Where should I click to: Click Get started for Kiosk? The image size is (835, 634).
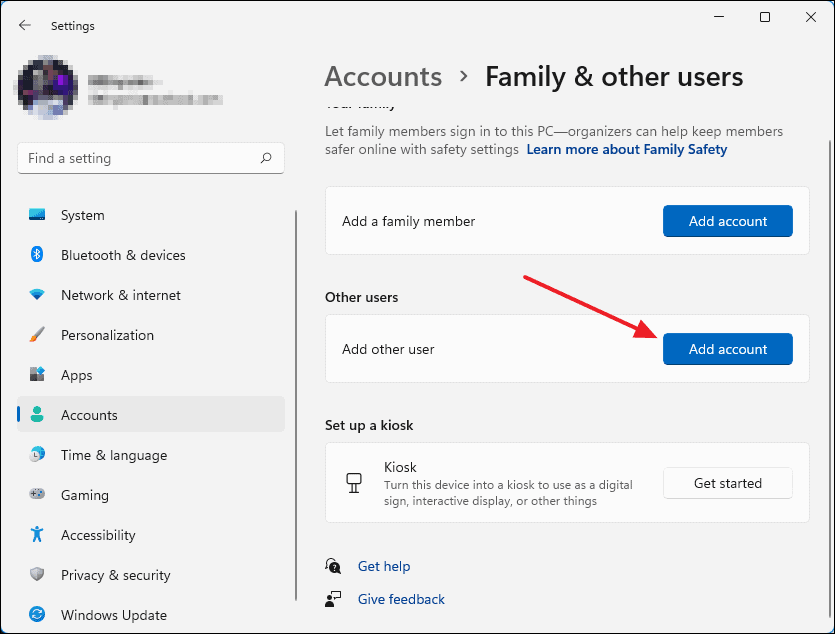pyautogui.click(x=727, y=483)
